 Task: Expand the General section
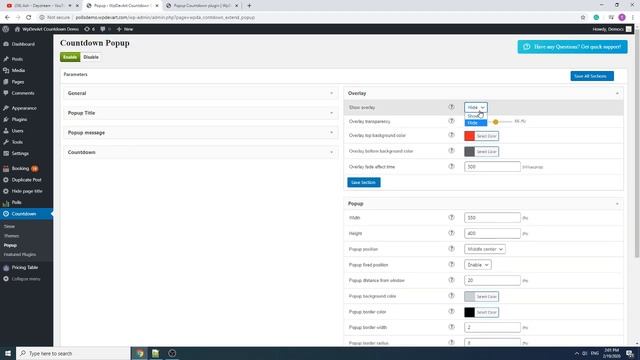(200, 93)
